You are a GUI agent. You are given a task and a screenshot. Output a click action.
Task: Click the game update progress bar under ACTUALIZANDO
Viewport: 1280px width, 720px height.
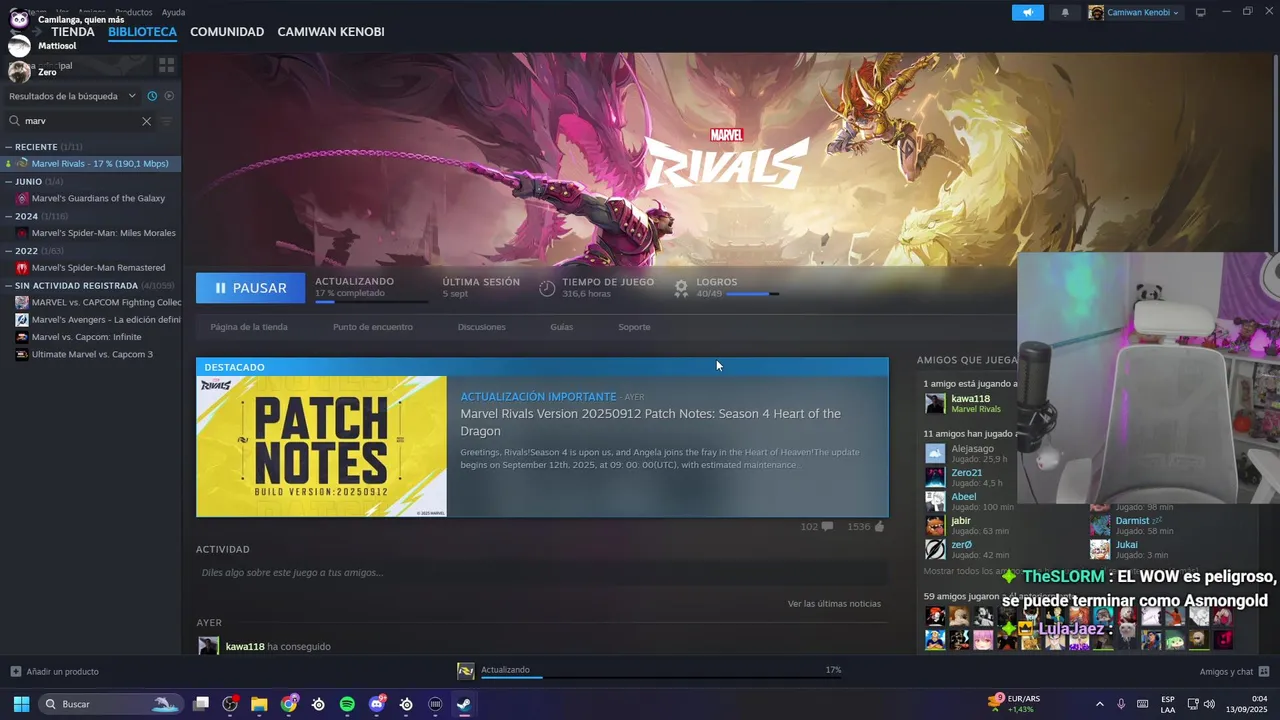point(371,301)
